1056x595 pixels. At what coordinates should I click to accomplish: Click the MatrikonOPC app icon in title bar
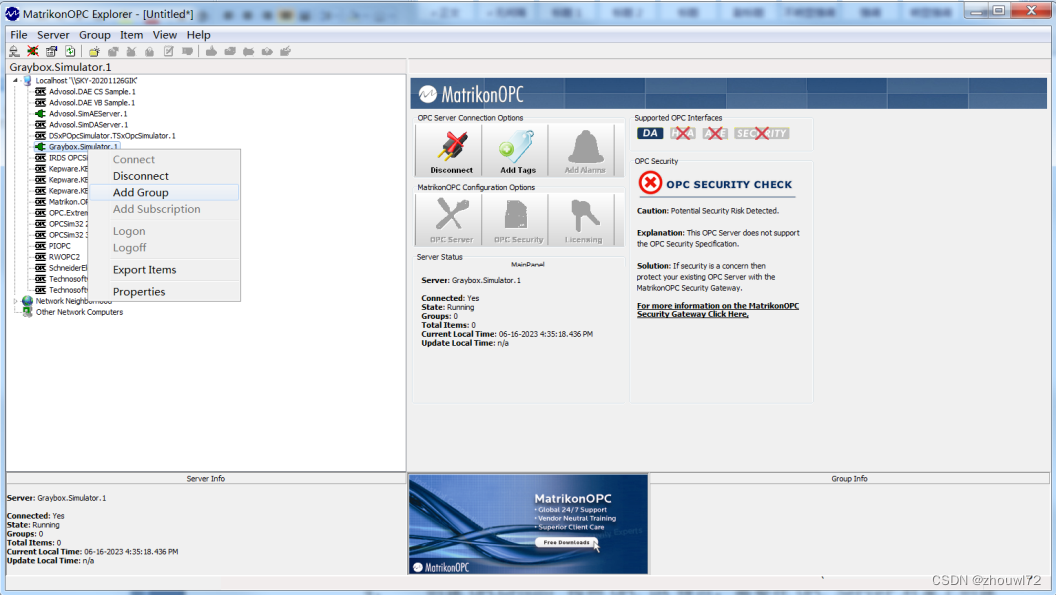pyautogui.click(x=12, y=13)
